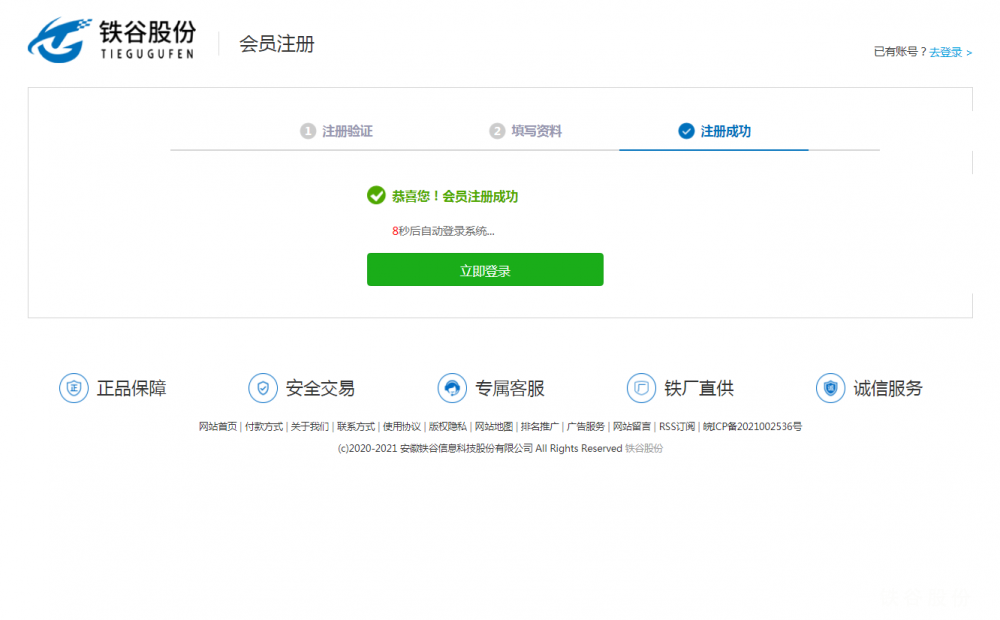The image size is (1000, 620).
Task: Click the 正品保障 badge icon
Action: (x=74, y=388)
